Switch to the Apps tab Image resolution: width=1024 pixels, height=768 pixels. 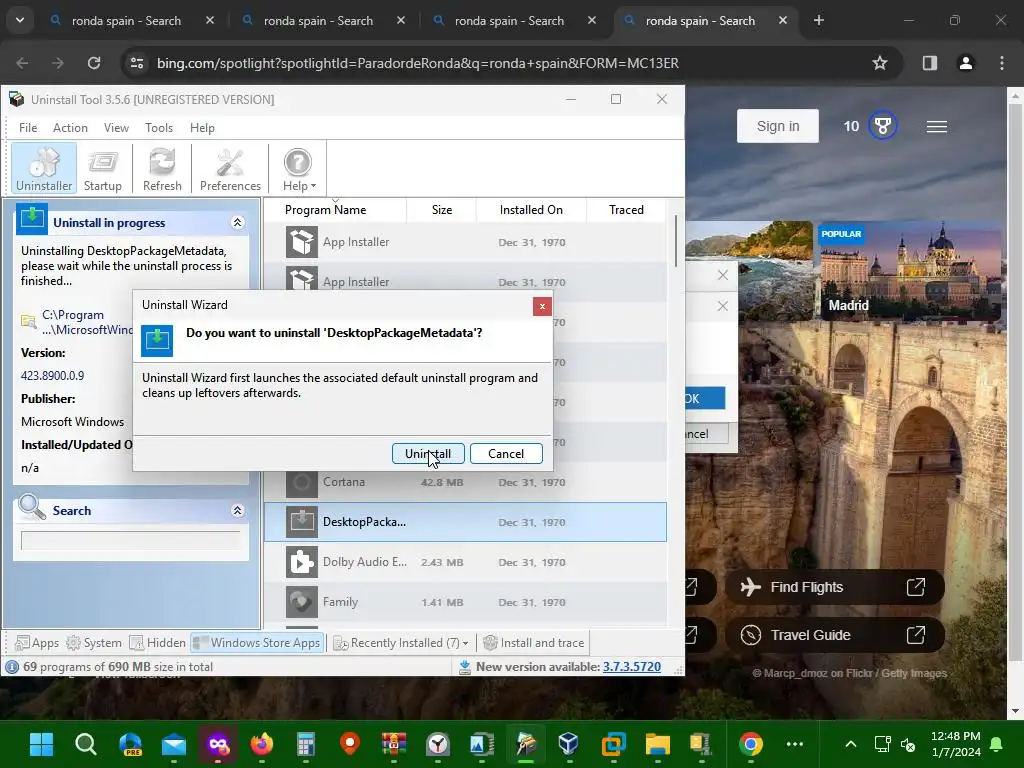pyautogui.click(x=37, y=643)
